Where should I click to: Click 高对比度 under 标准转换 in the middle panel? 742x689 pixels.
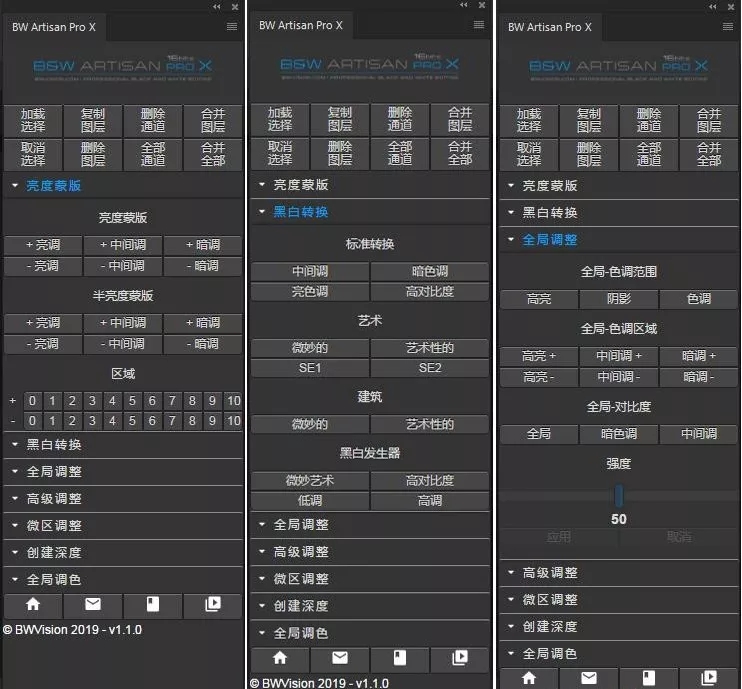429,291
